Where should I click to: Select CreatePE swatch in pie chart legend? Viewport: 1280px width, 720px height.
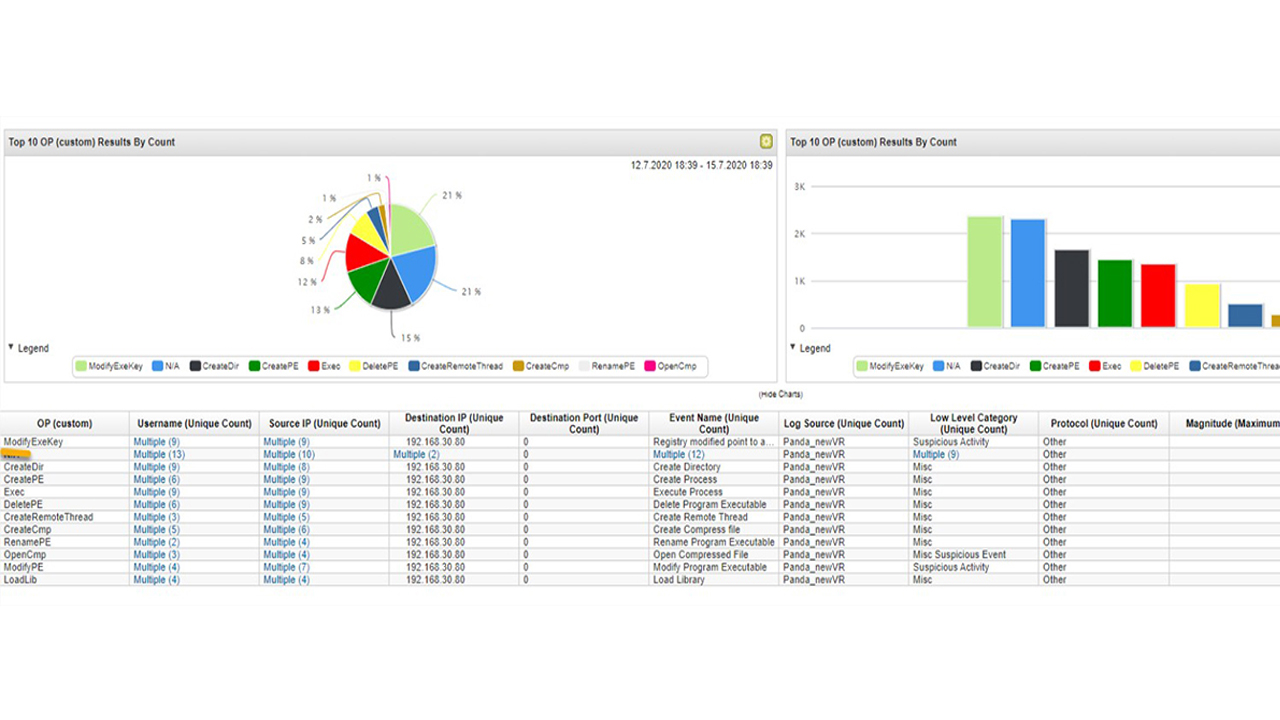(x=255, y=367)
